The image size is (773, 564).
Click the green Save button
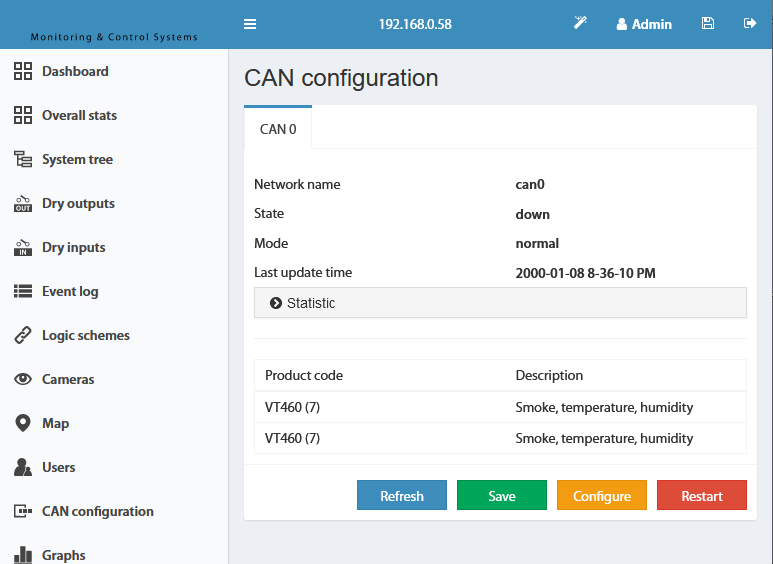[x=502, y=495]
